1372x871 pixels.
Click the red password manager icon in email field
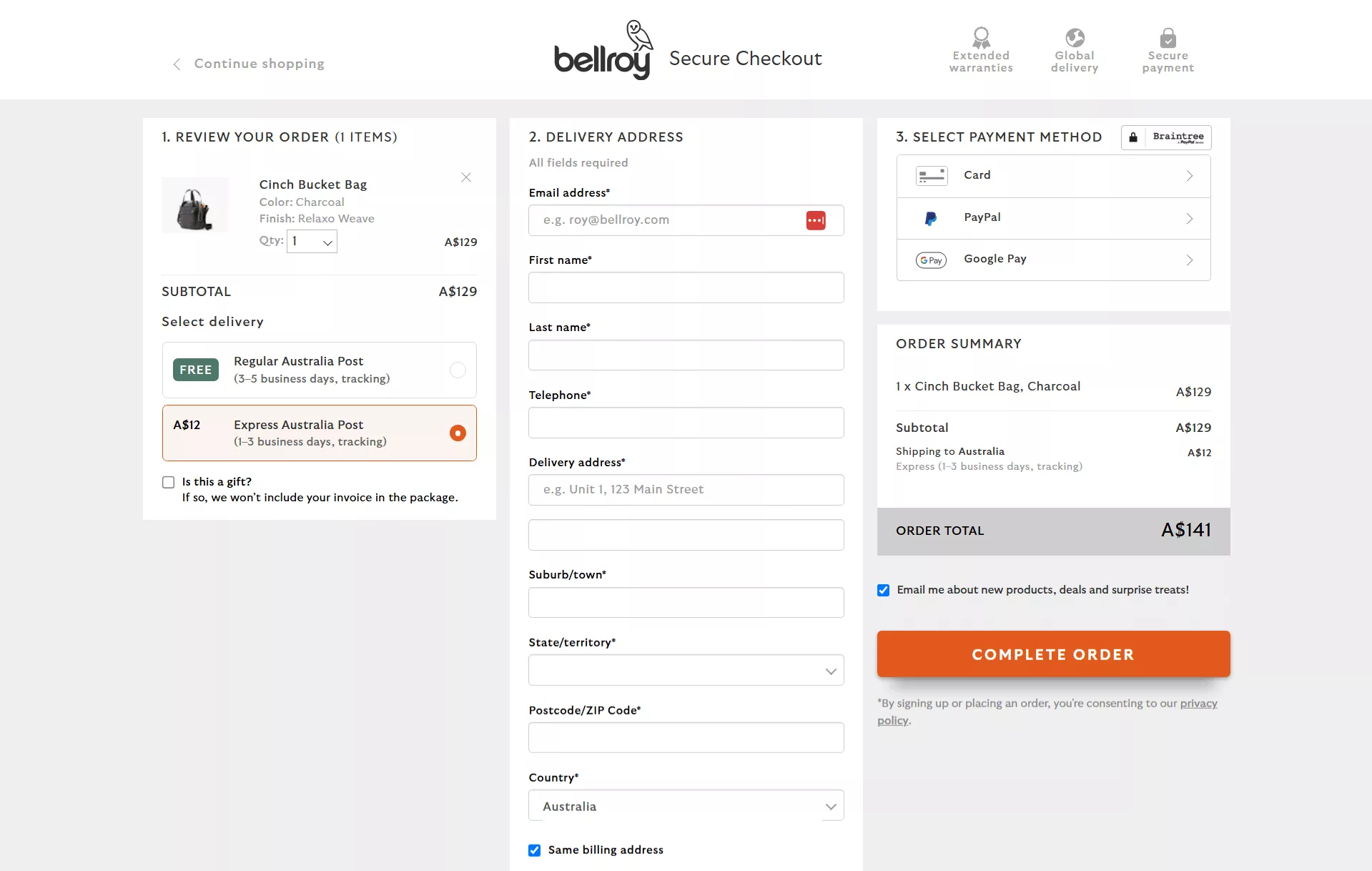(x=816, y=220)
